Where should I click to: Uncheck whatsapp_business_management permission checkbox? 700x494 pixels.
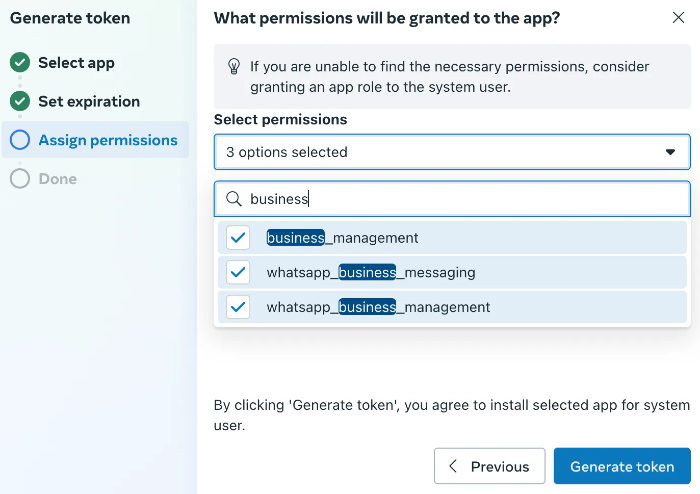coord(238,307)
